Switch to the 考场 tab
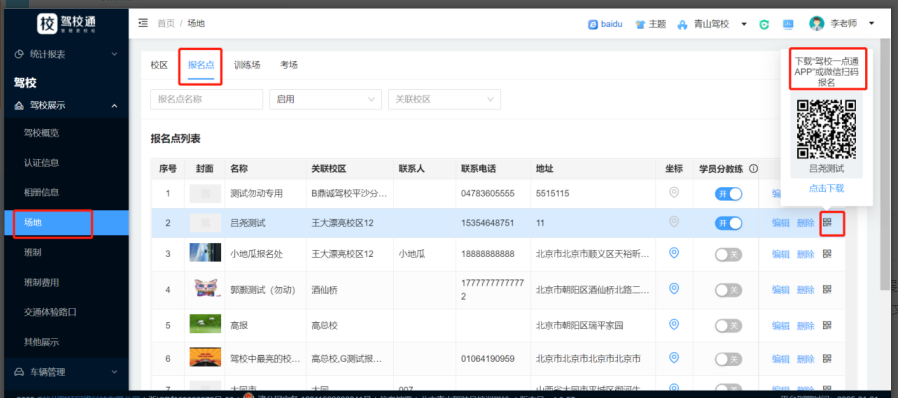 click(x=289, y=65)
